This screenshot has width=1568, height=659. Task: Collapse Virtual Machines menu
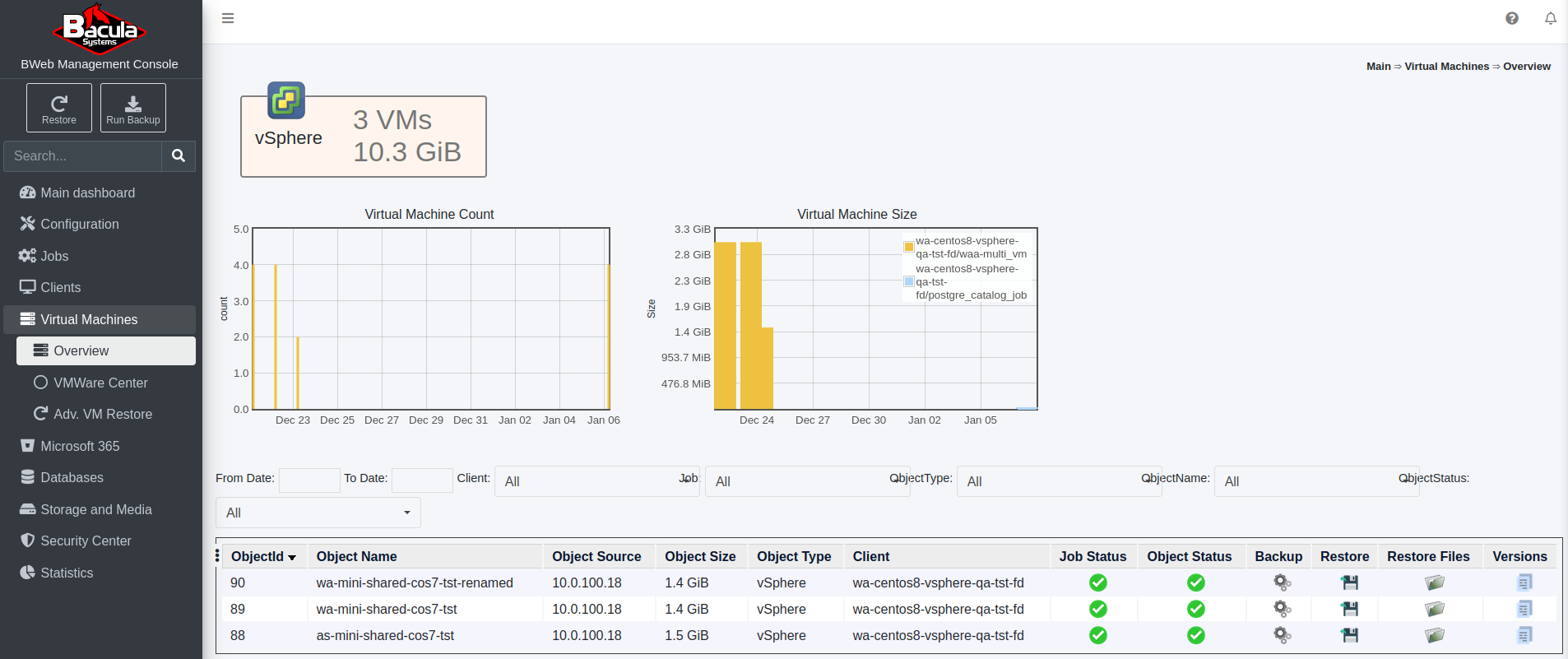pos(100,319)
